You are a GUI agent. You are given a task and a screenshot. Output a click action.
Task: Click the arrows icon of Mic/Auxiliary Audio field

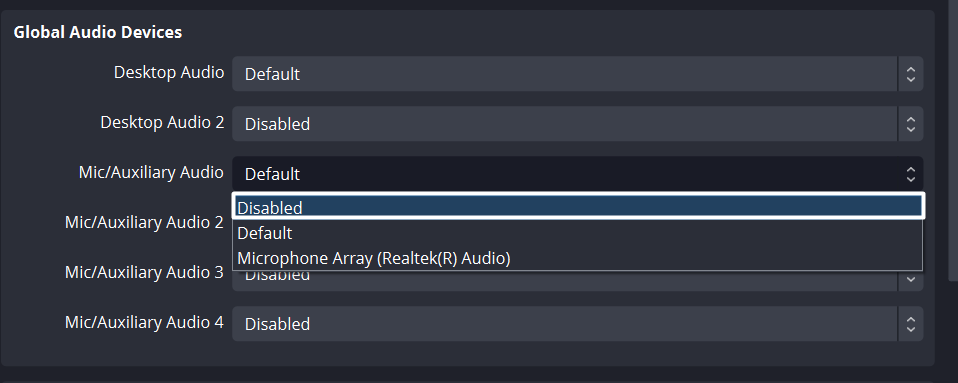coord(910,174)
